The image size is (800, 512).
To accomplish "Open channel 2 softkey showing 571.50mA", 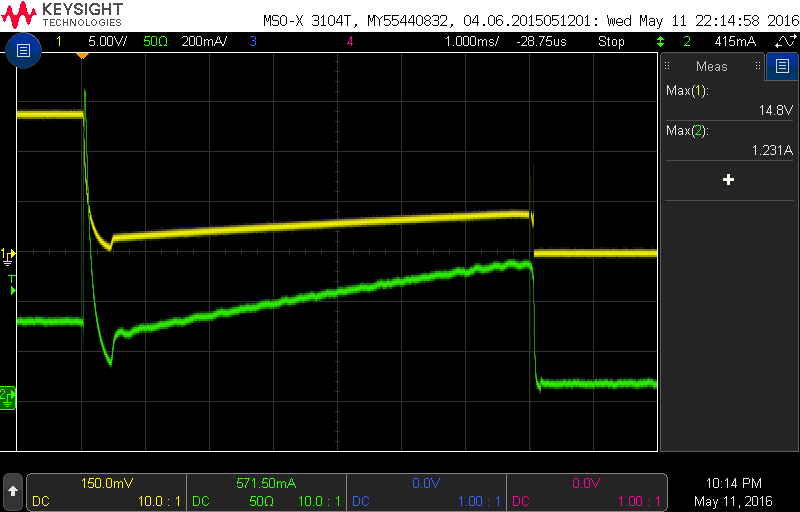I will click(x=266, y=492).
